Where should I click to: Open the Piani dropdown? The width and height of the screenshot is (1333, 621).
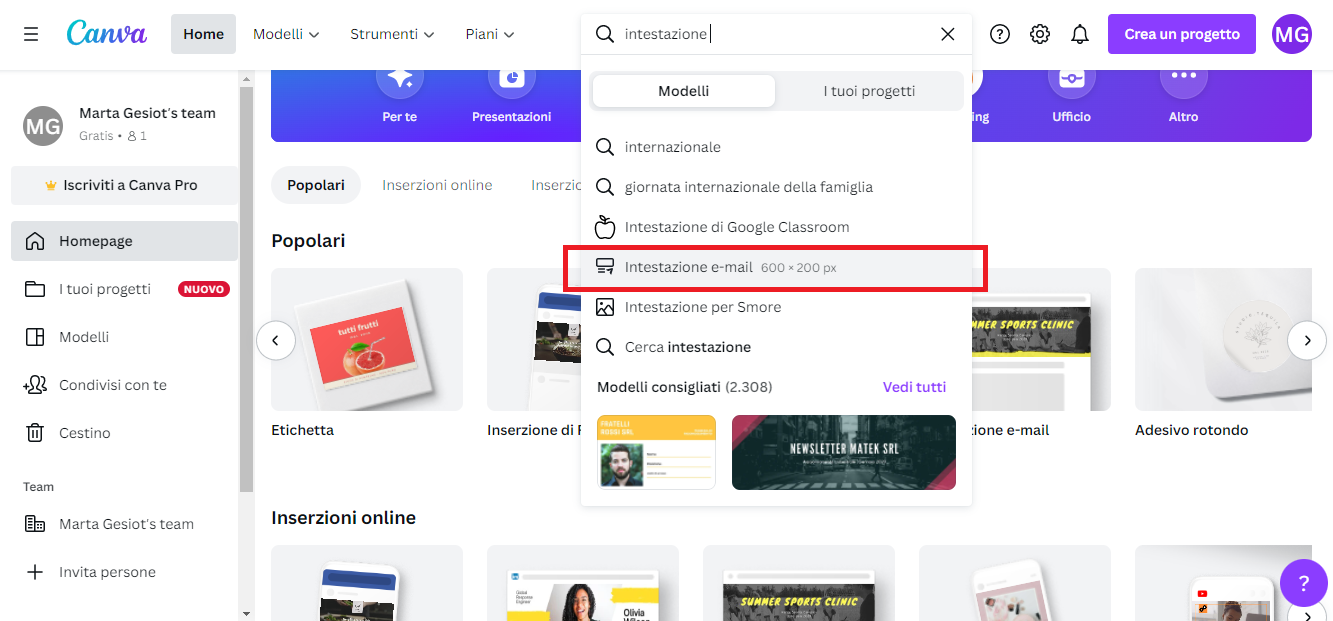coord(489,33)
